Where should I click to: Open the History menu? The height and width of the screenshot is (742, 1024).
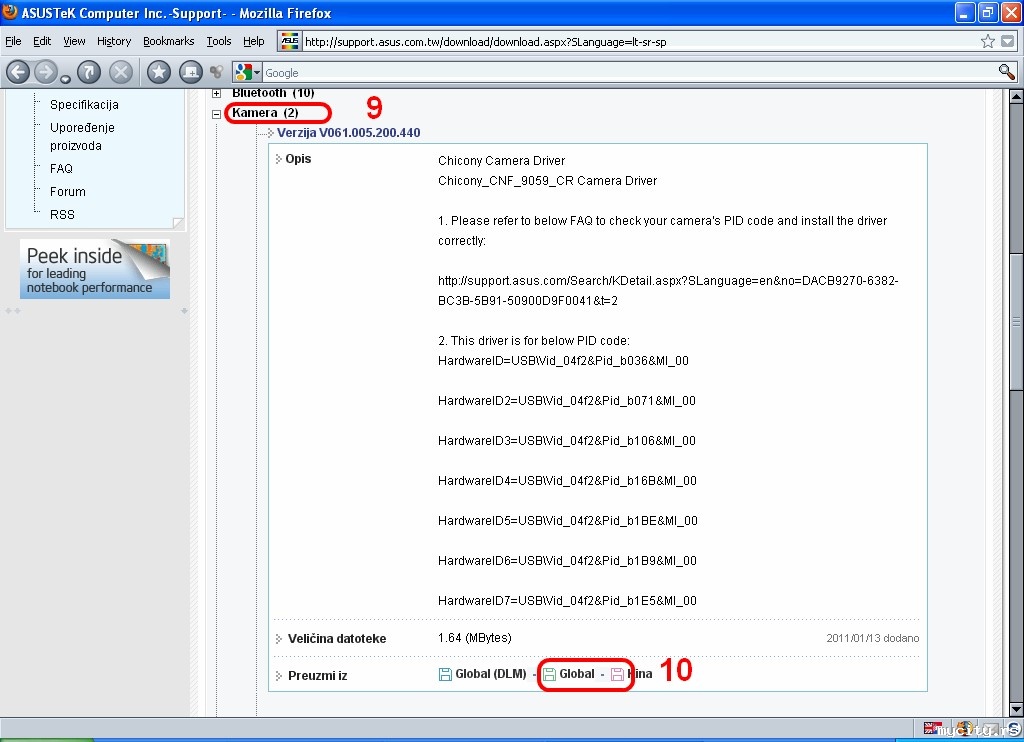(x=114, y=41)
